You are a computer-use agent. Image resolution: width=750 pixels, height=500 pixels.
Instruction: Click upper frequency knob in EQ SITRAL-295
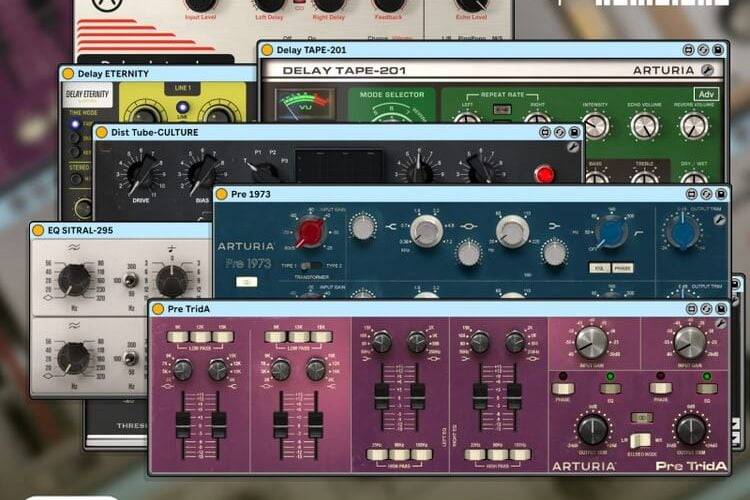coord(73,278)
